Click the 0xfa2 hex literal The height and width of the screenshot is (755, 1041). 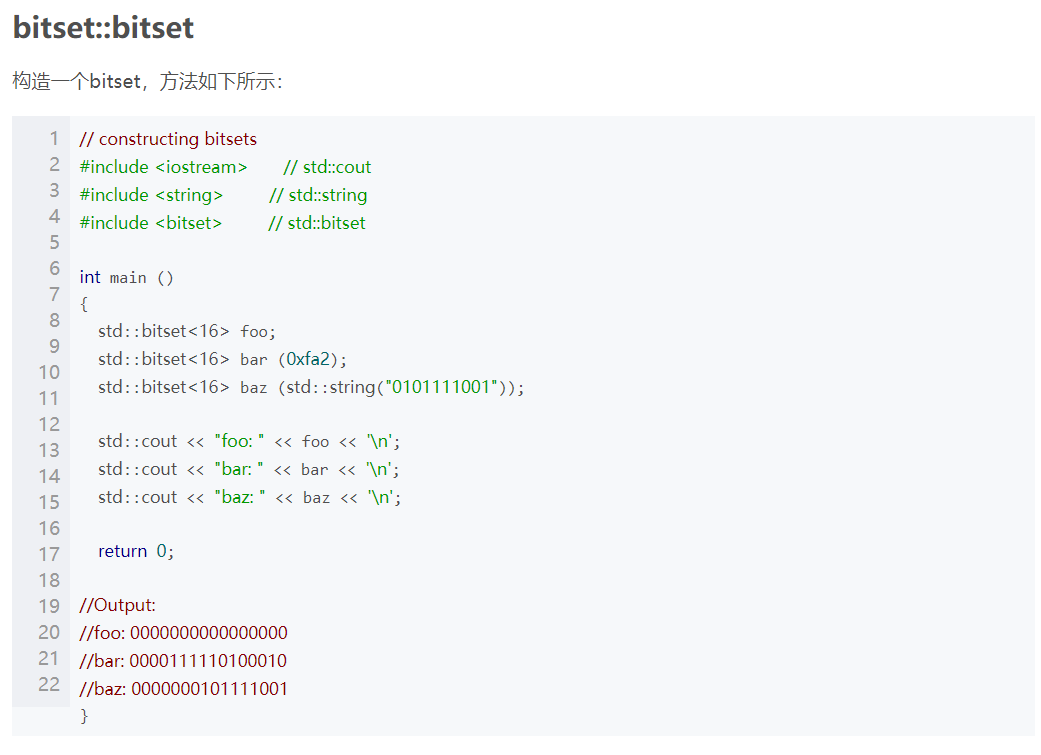[308, 359]
